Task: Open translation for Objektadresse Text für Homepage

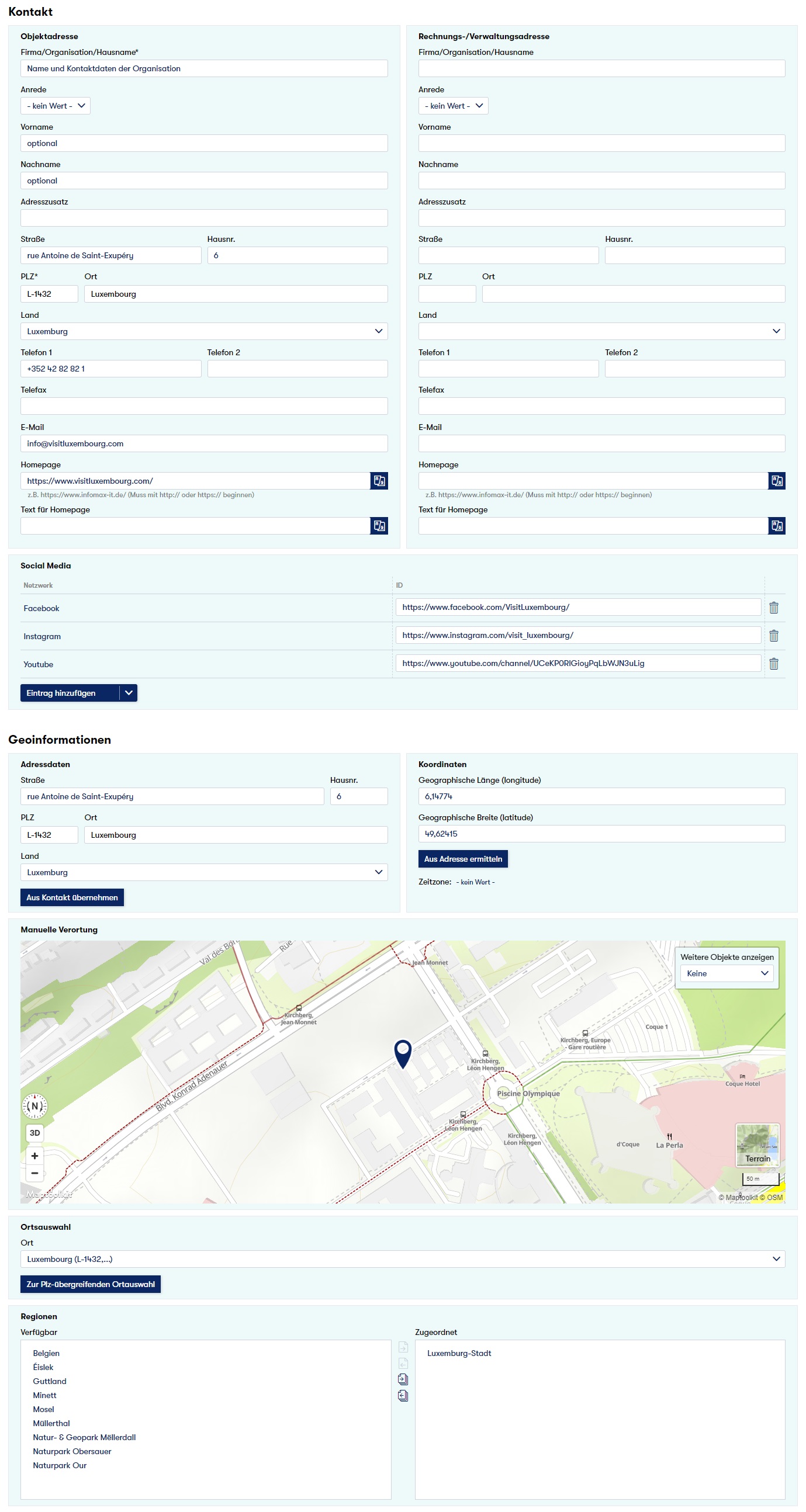Action: tap(379, 526)
